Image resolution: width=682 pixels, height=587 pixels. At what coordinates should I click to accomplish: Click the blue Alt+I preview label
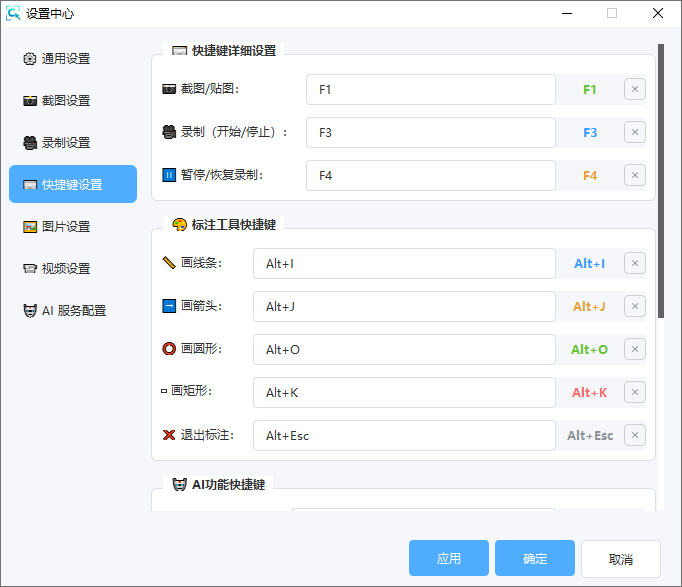tap(589, 263)
